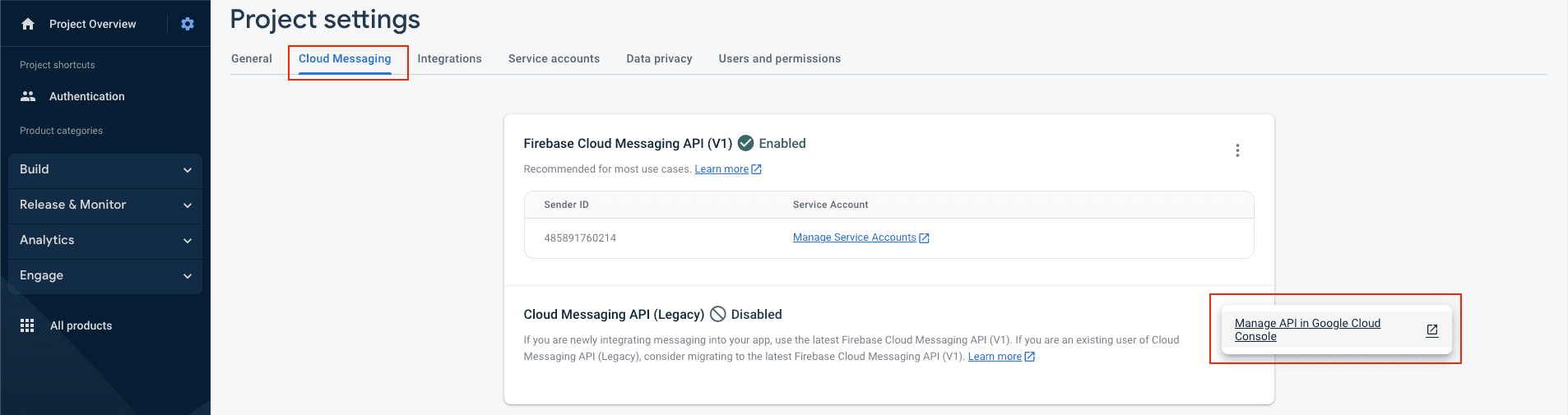Open the Release & Monitor category
Image resolution: width=1568 pixels, height=415 pixels.
point(105,205)
